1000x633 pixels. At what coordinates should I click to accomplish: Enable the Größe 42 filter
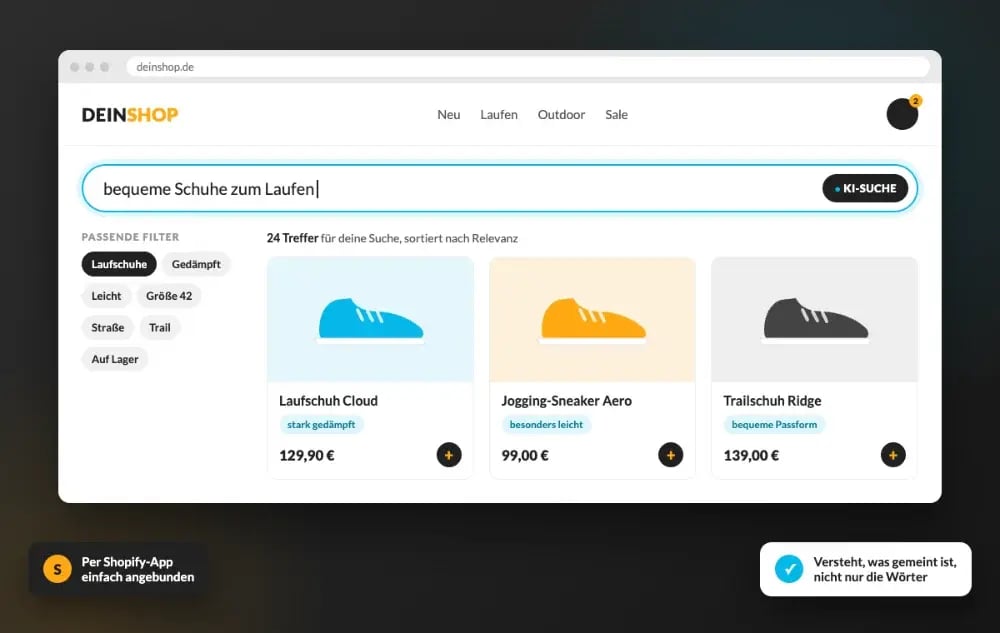pos(169,296)
